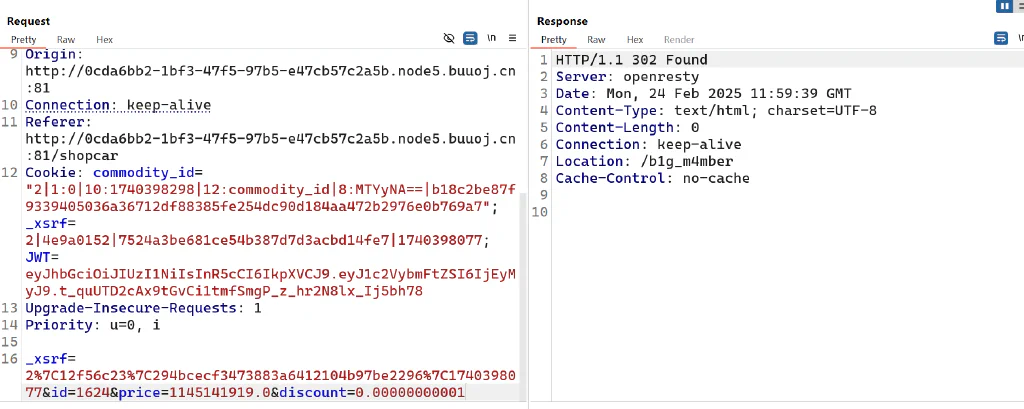Open the Response Render tab
The width and height of the screenshot is (1024, 409).
(x=679, y=40)
